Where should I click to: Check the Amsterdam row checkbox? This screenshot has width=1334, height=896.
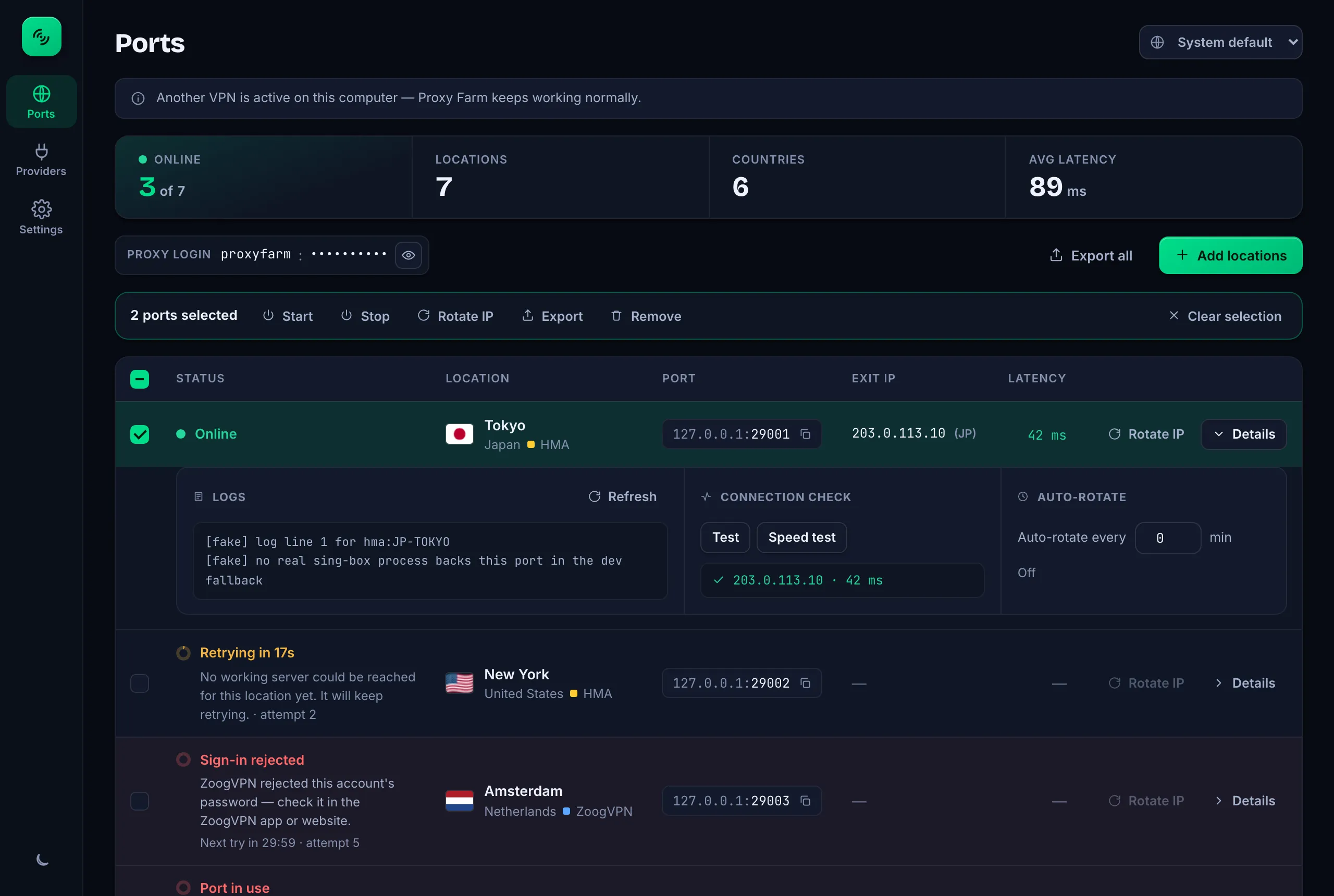140,801
